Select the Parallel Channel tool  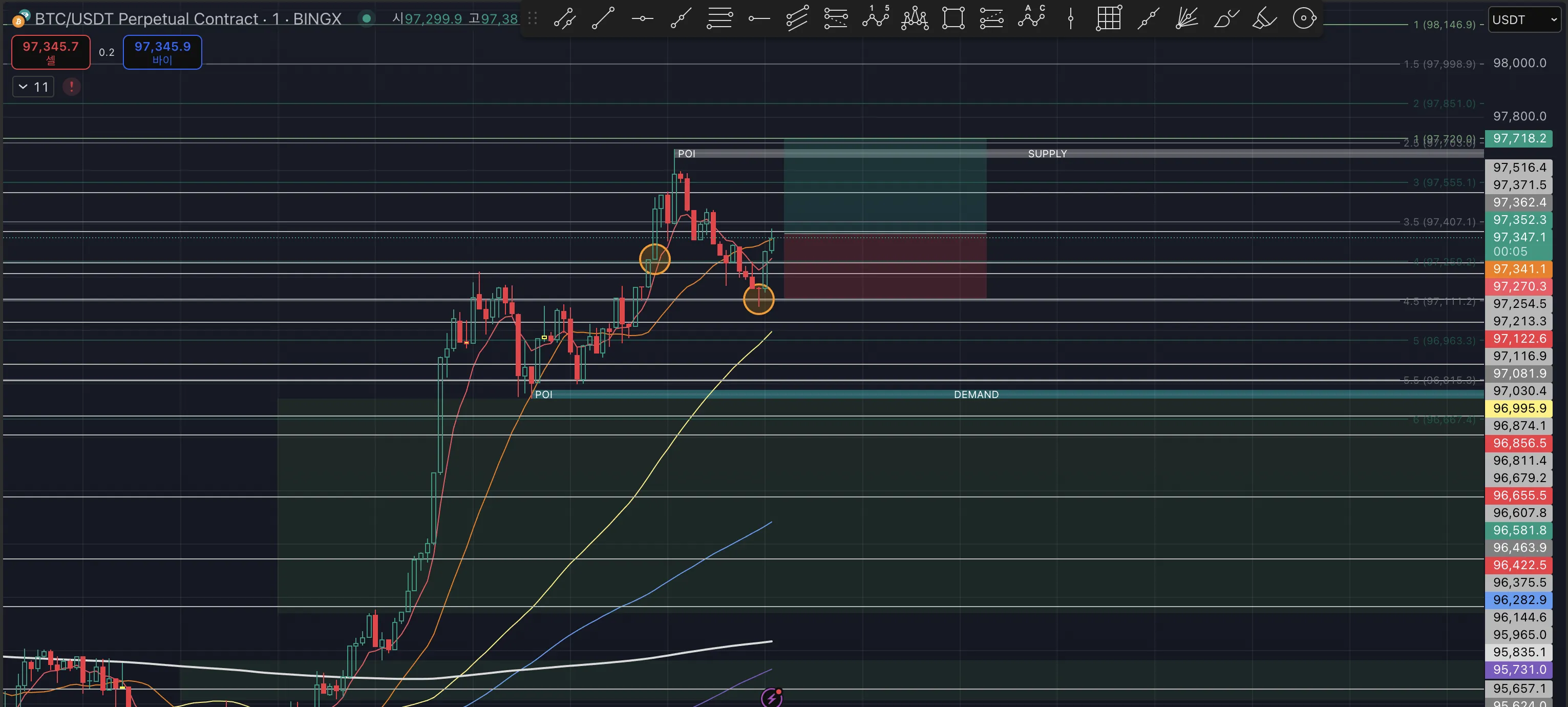tap(797, 19)
